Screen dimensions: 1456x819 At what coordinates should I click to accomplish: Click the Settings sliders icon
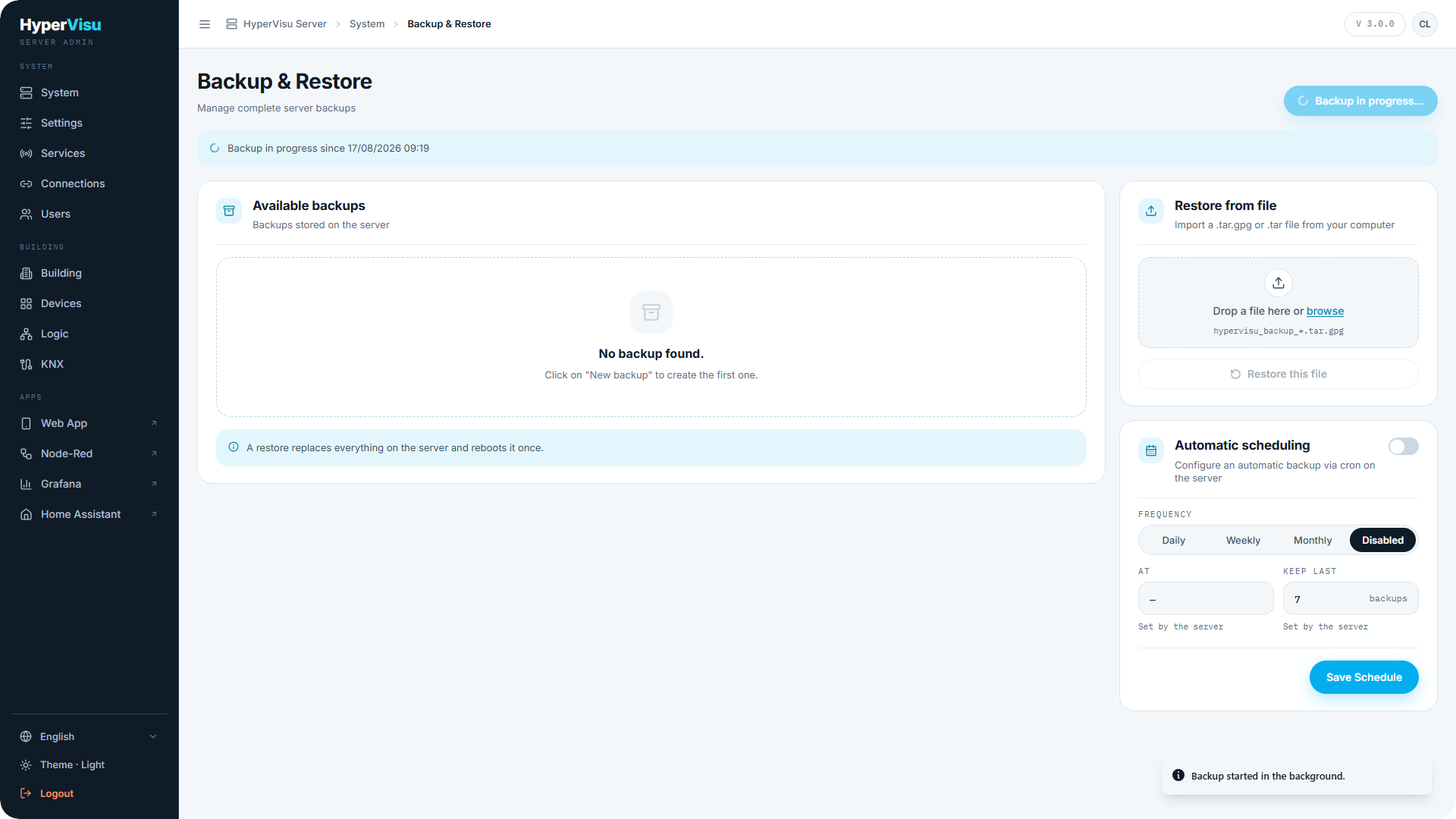click(x=26, y=123)
